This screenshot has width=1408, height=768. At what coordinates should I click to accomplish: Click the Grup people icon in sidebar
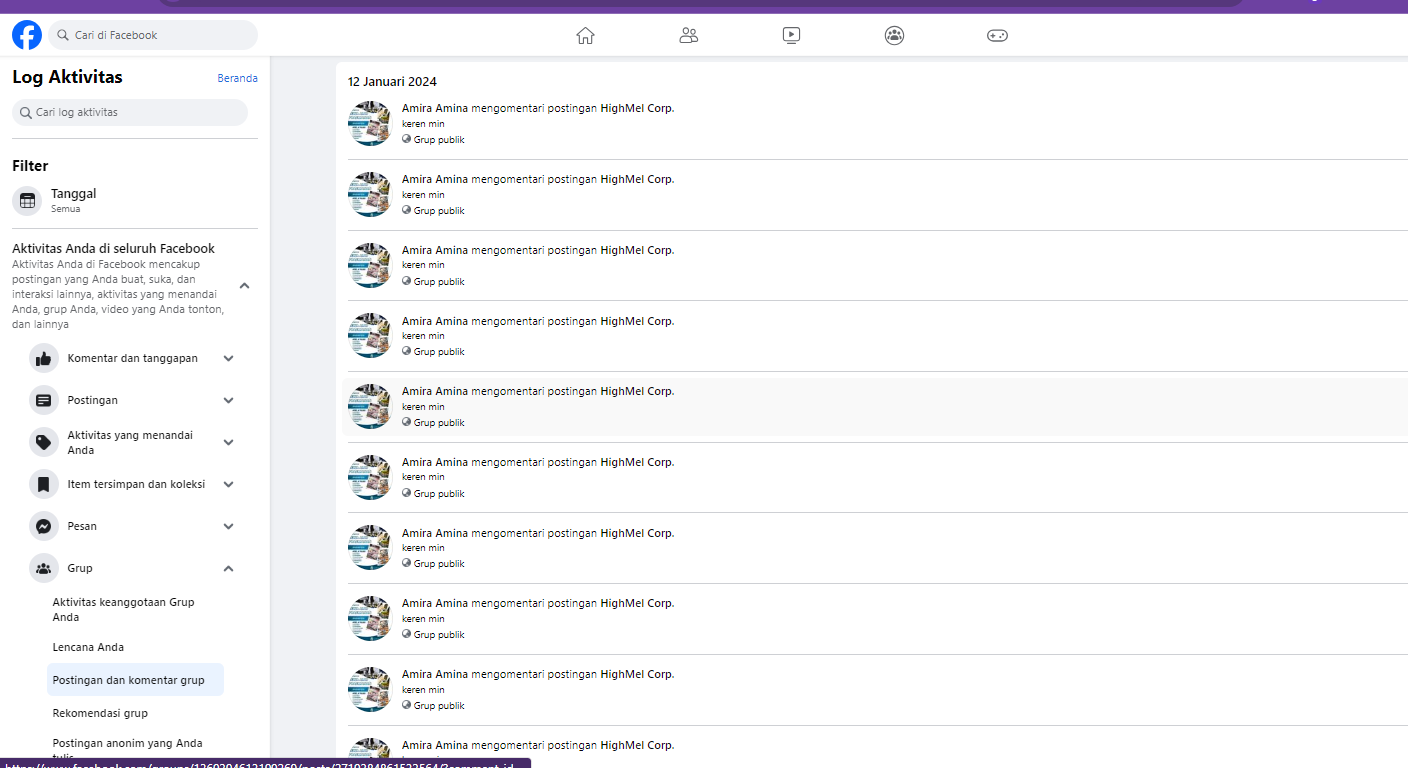[44, 568]
